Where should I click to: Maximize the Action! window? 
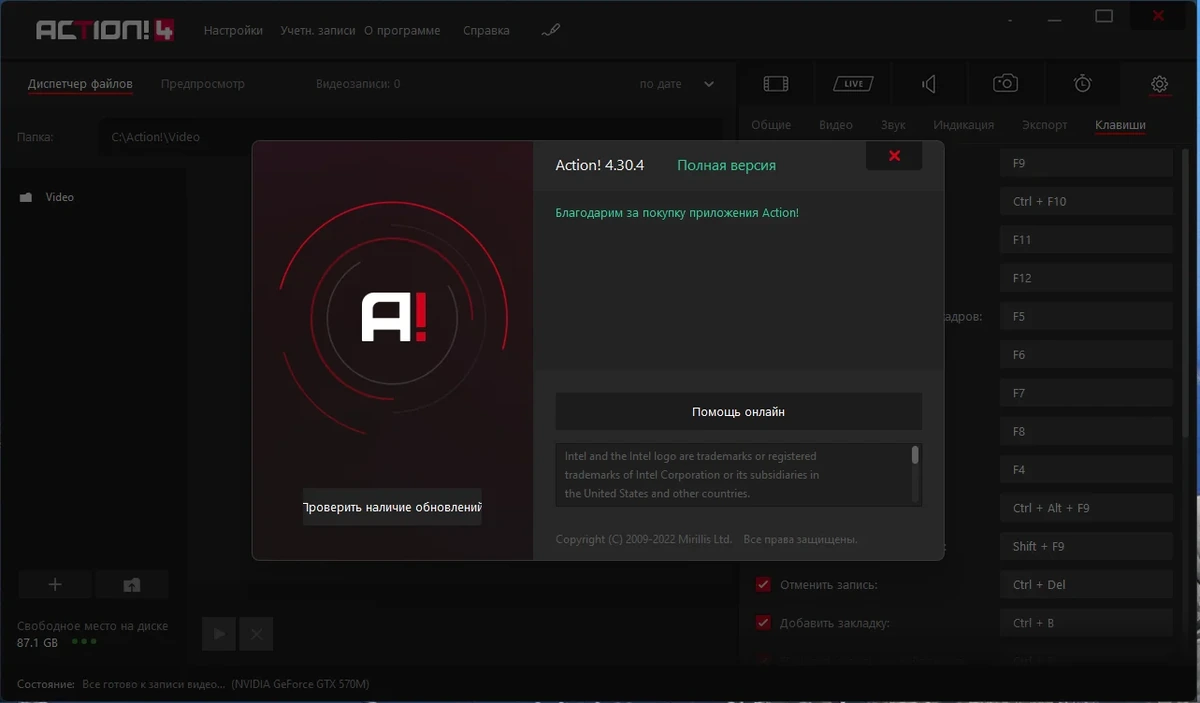pos(1104,15)
